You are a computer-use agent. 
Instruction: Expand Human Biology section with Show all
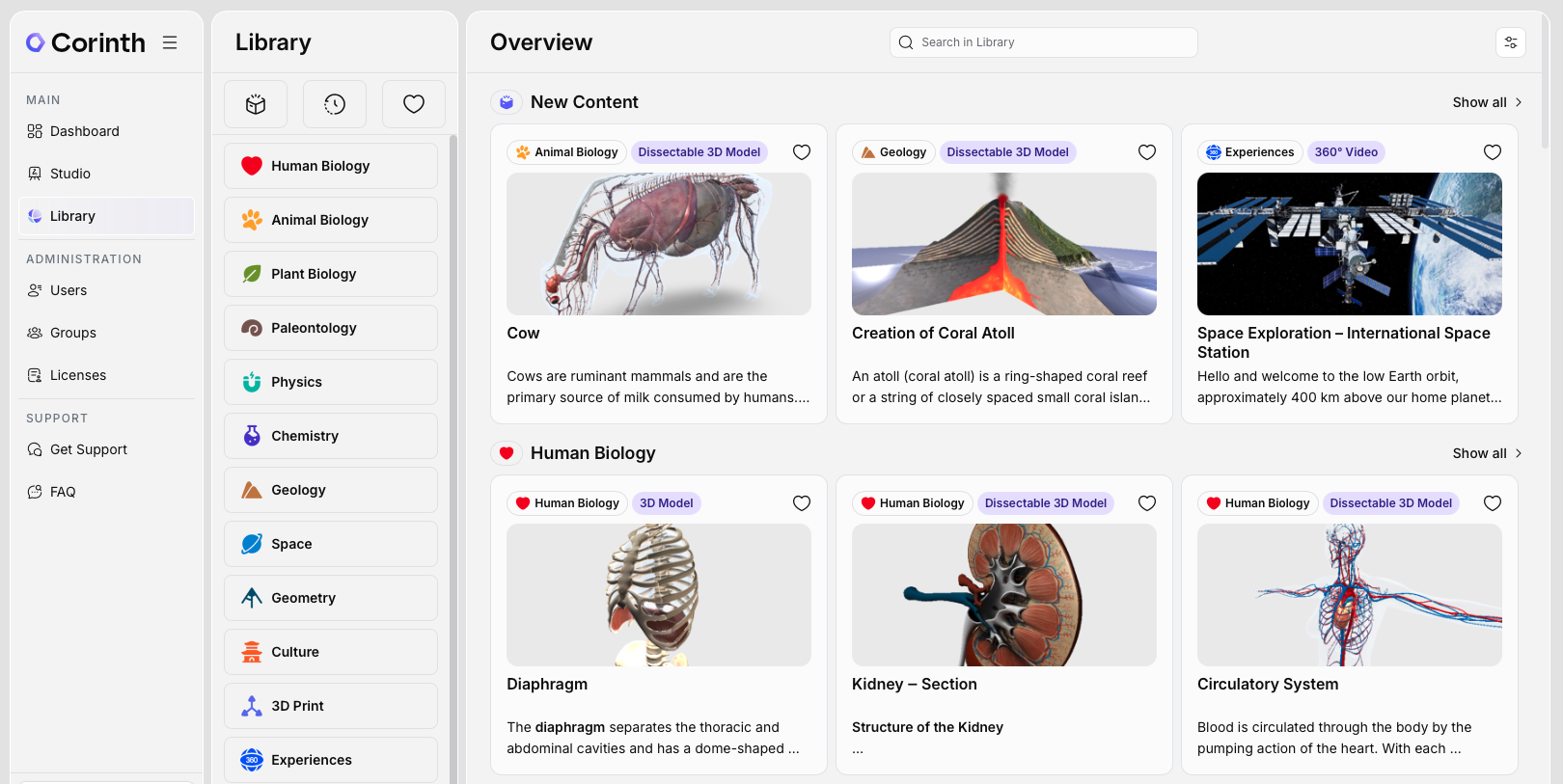(x=1487, y=453)
